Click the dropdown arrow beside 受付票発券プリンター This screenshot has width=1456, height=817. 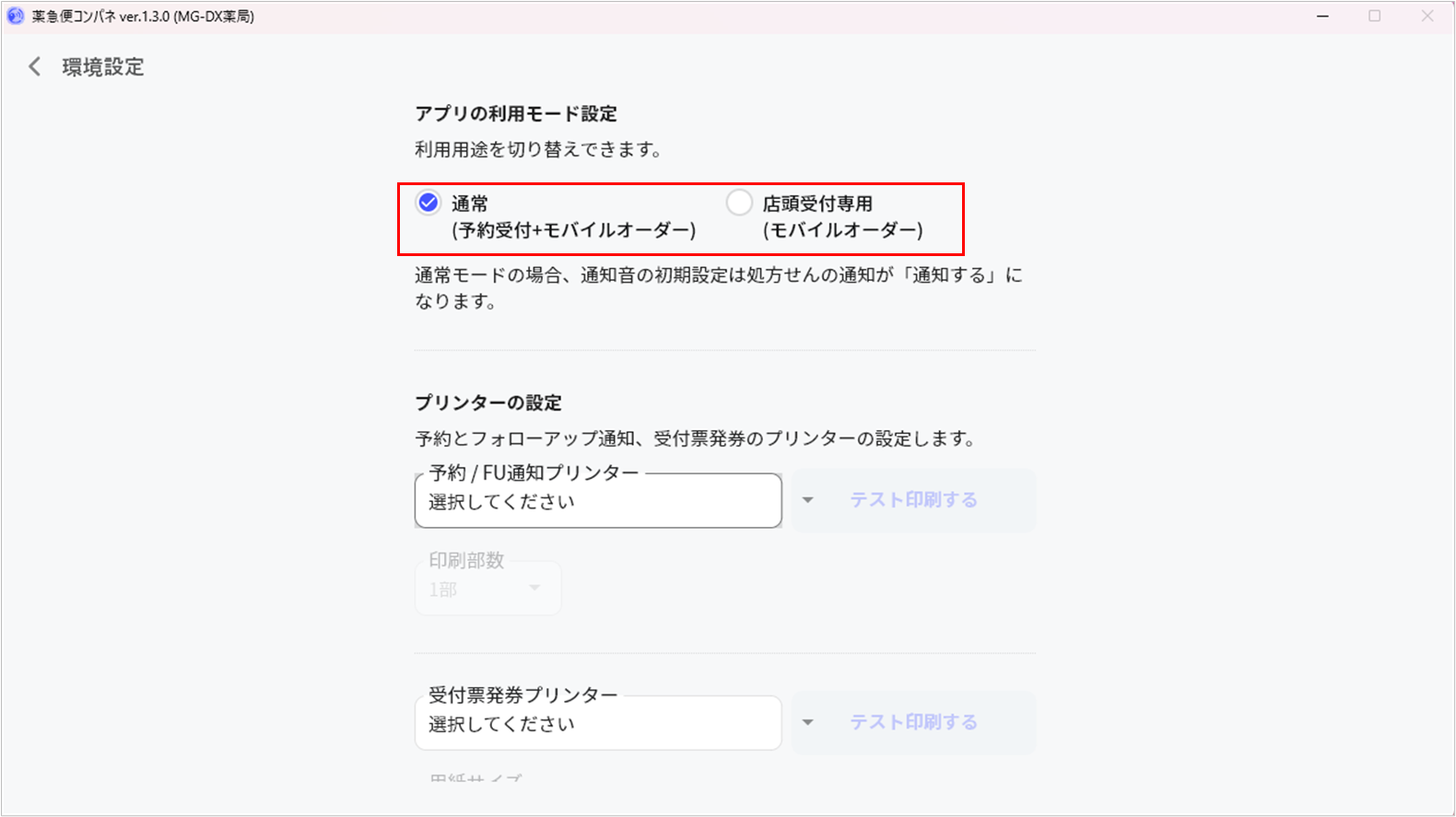pyautogui.click(x=808, y=722)
